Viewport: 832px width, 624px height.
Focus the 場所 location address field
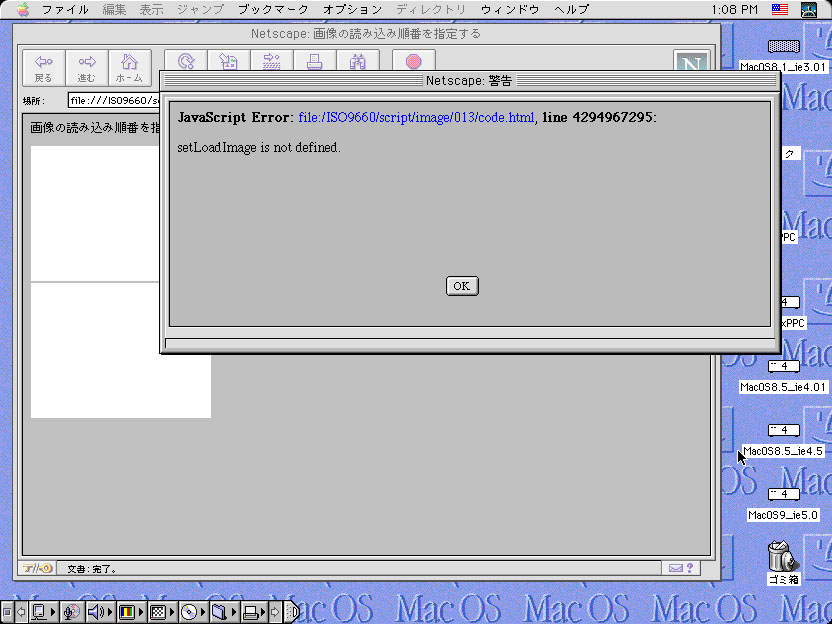click(x=114, y=100)
